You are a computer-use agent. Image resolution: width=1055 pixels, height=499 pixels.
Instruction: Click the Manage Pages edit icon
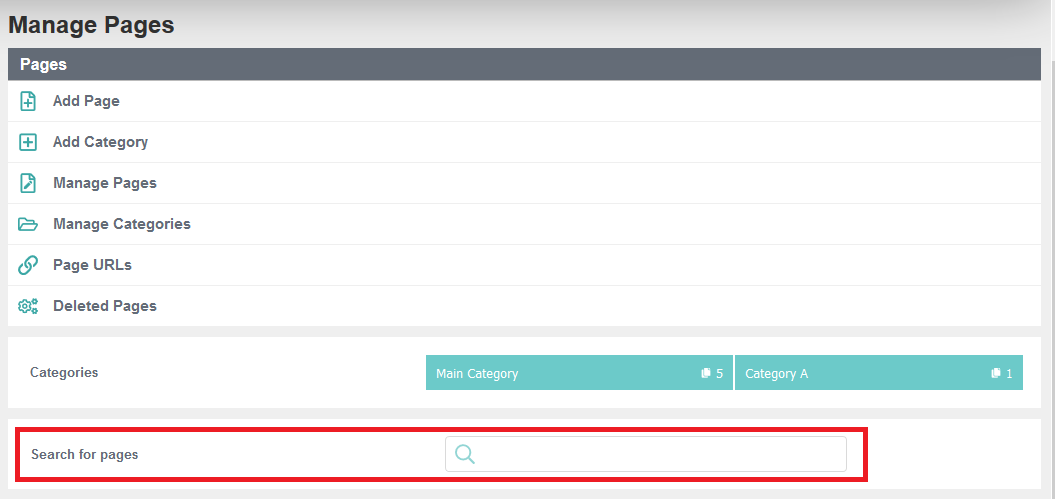[x=28, y=184]
